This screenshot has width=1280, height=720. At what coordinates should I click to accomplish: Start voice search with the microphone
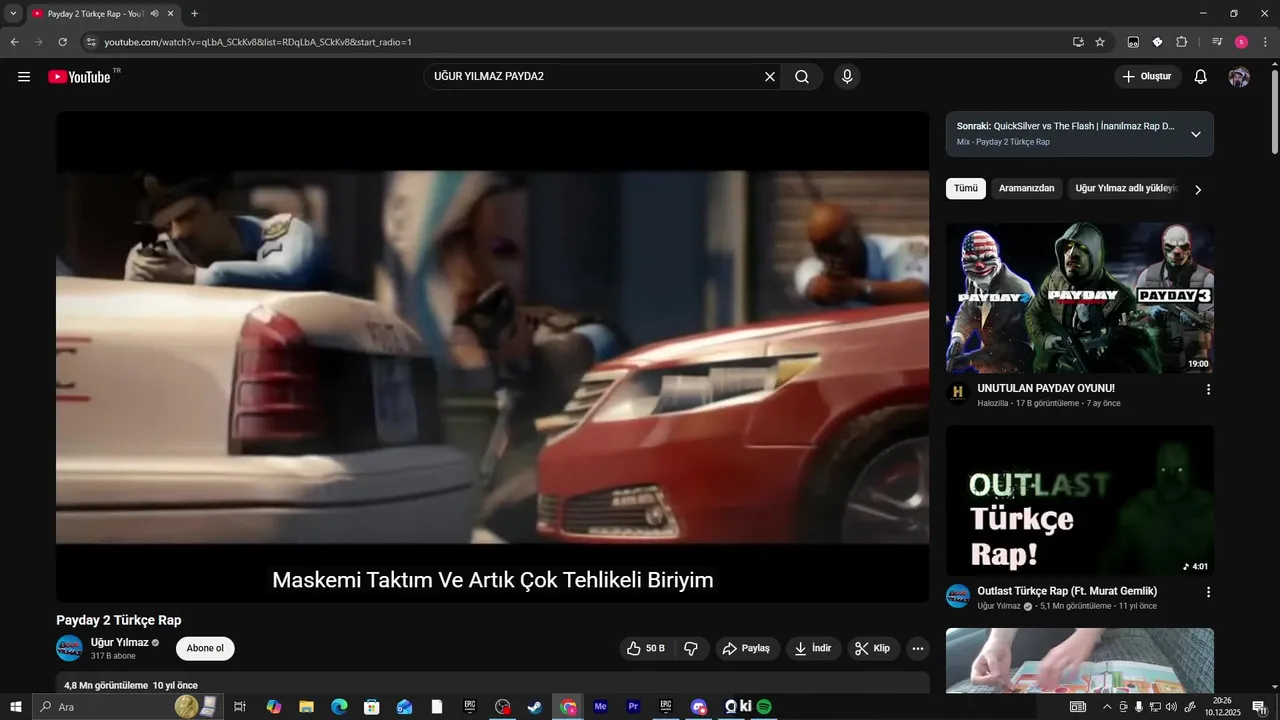847,77
